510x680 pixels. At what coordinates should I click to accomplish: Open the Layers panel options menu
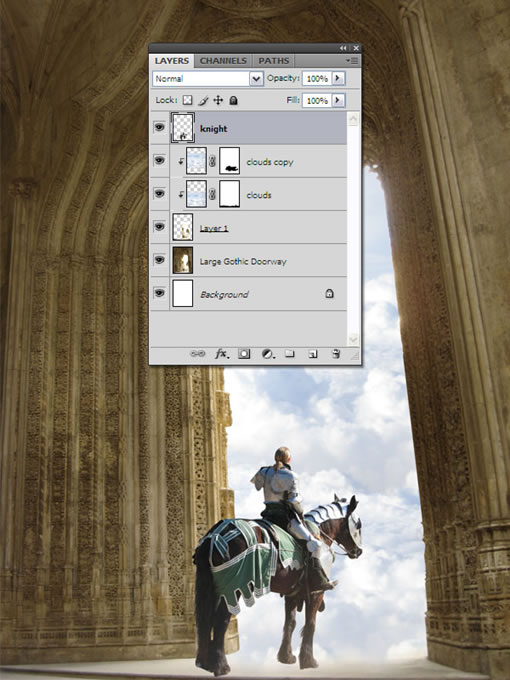(x=352, y=60)
